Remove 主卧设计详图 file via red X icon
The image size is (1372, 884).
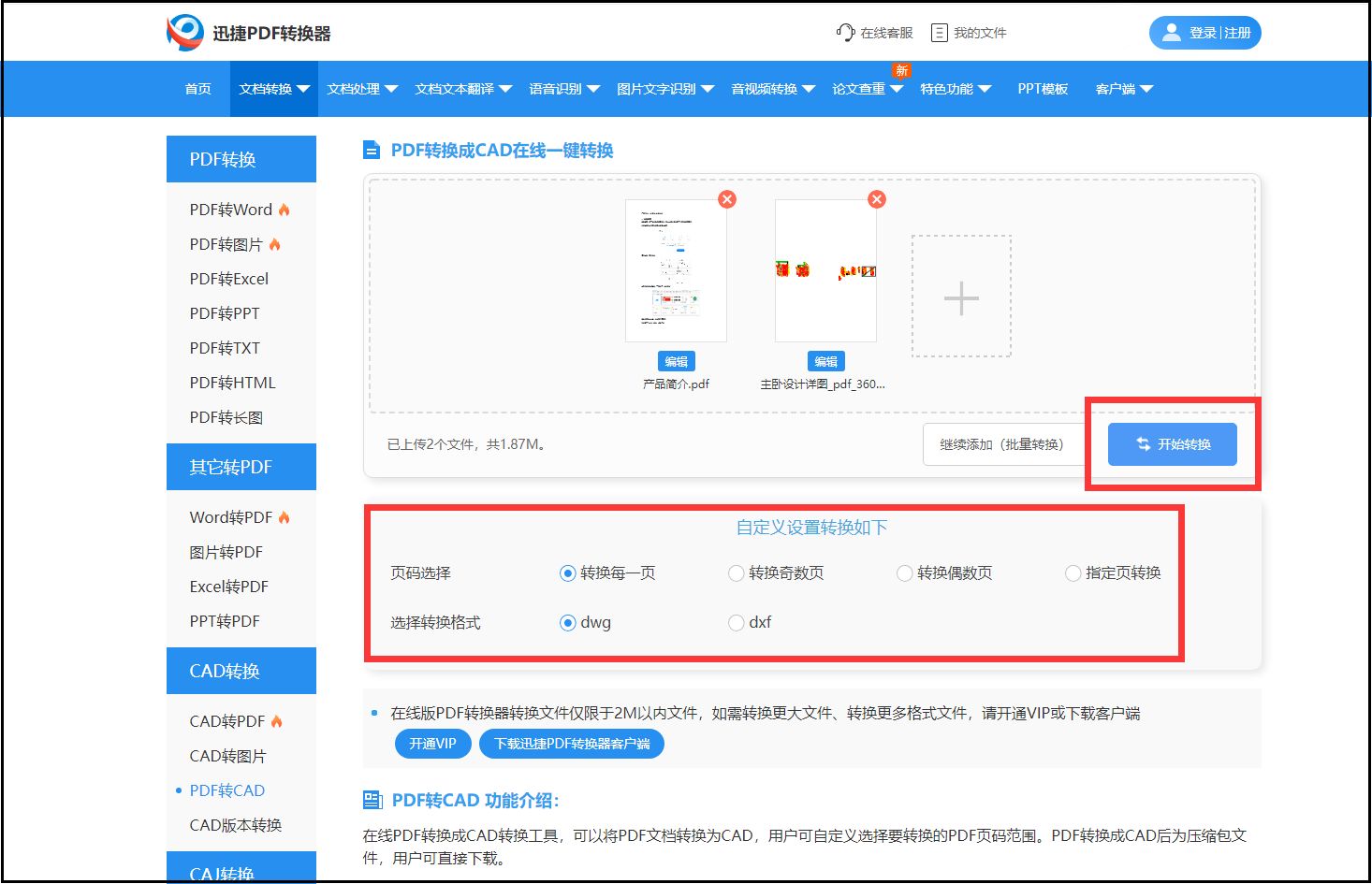coord(877,198)
